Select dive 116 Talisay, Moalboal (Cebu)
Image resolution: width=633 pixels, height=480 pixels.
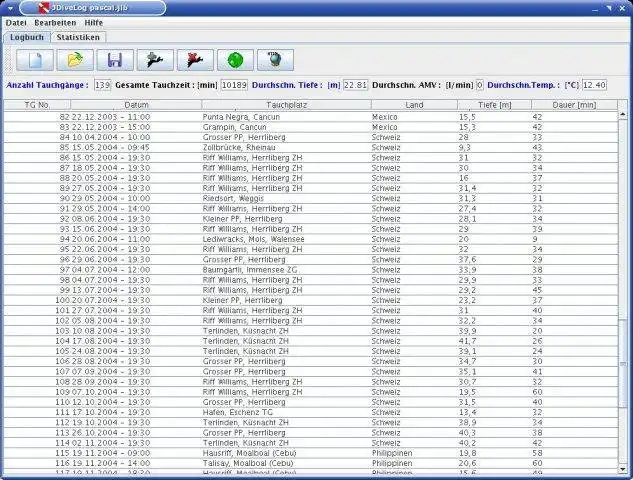point(311,463)
